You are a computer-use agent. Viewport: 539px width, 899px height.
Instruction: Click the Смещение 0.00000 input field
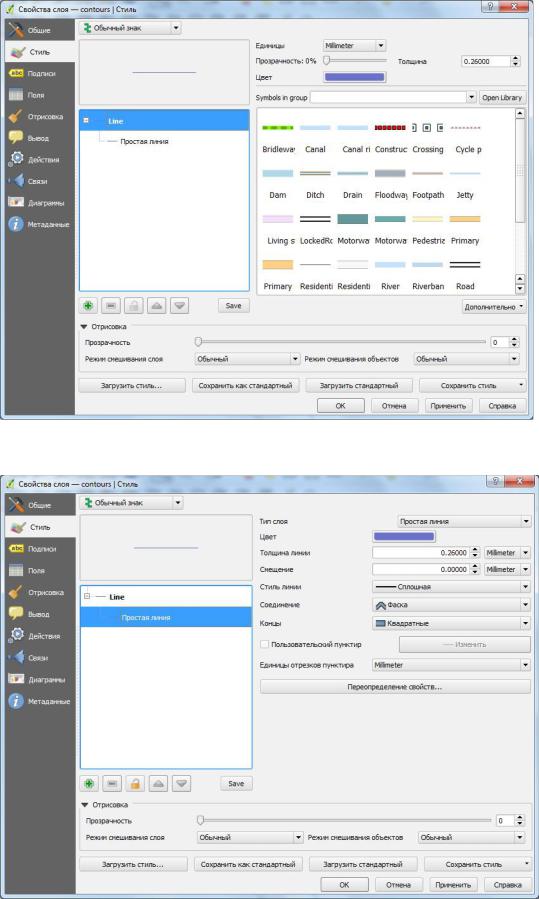421,569
